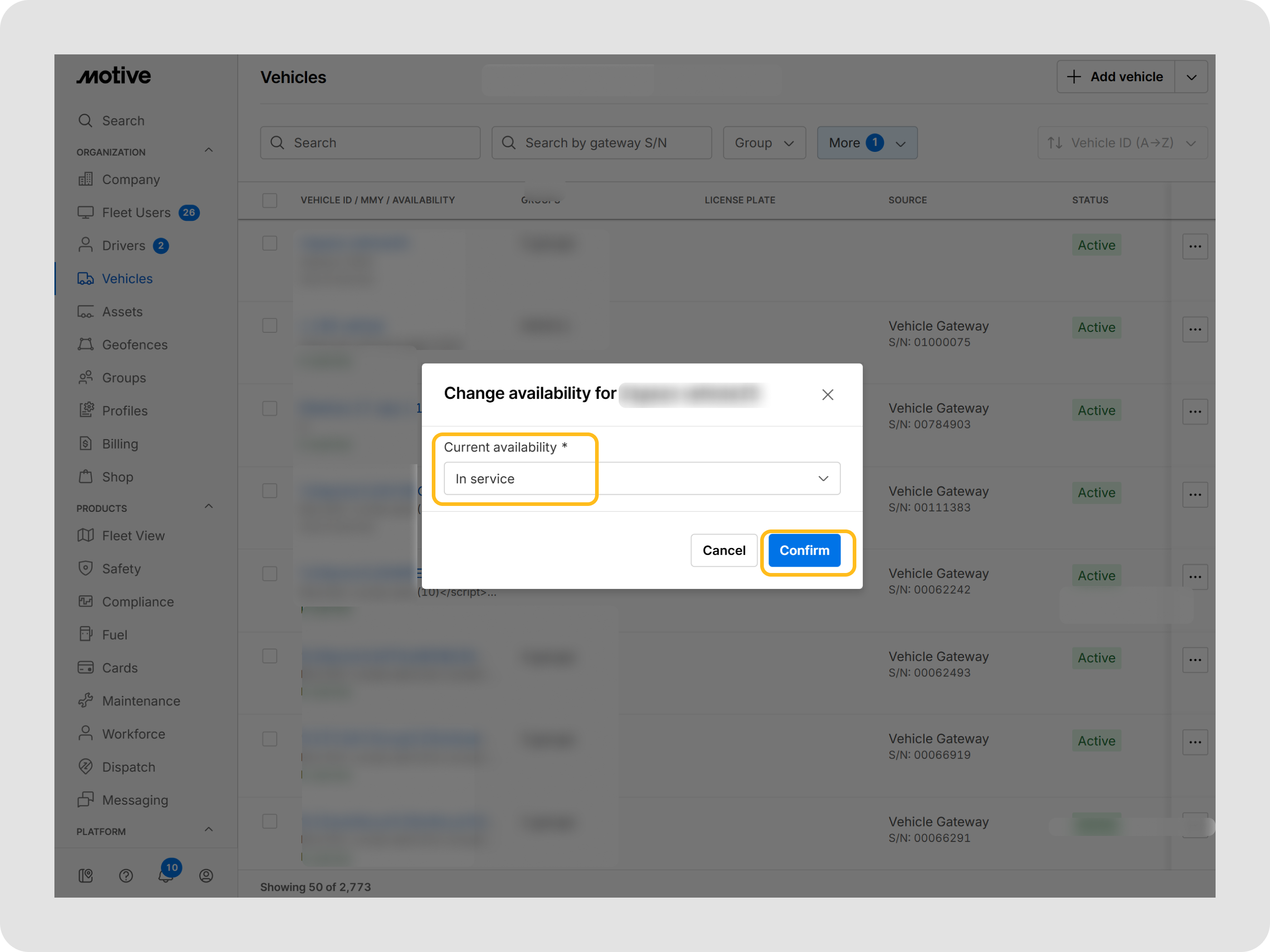Collapse the Products section
The width and height of the screenshot is (1270, 952).
[209, 507]
